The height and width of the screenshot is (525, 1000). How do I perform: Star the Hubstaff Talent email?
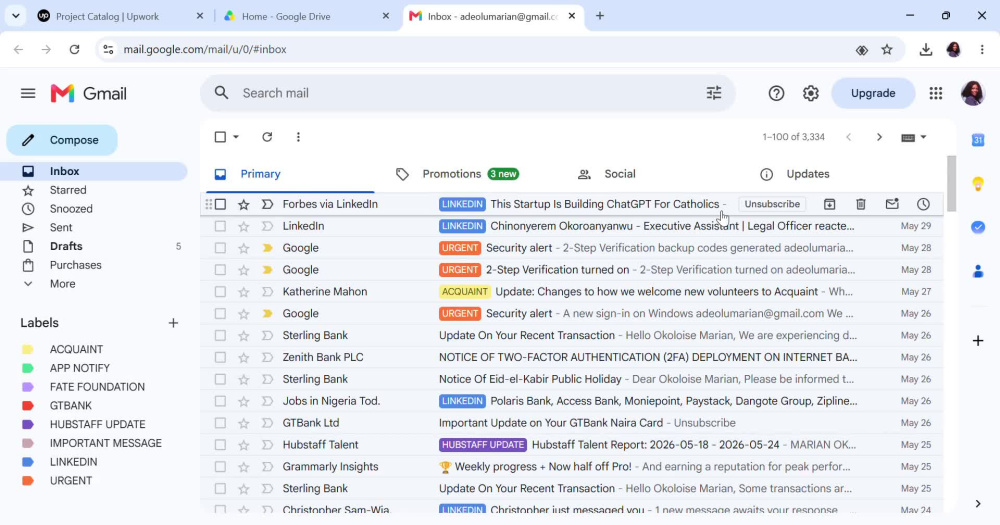click(x=244, y=445)
